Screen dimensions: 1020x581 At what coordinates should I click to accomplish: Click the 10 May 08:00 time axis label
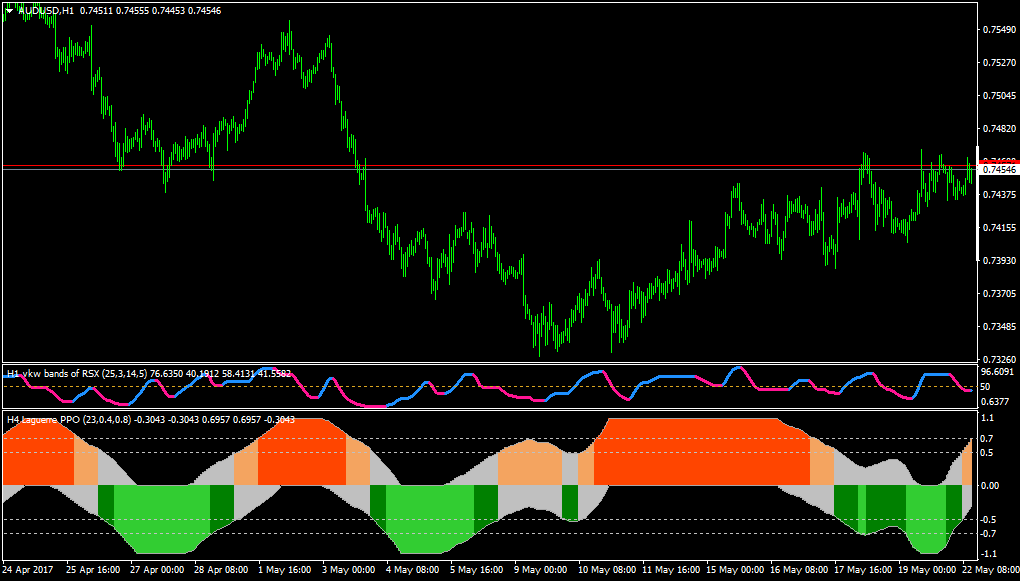click(608, 569)
